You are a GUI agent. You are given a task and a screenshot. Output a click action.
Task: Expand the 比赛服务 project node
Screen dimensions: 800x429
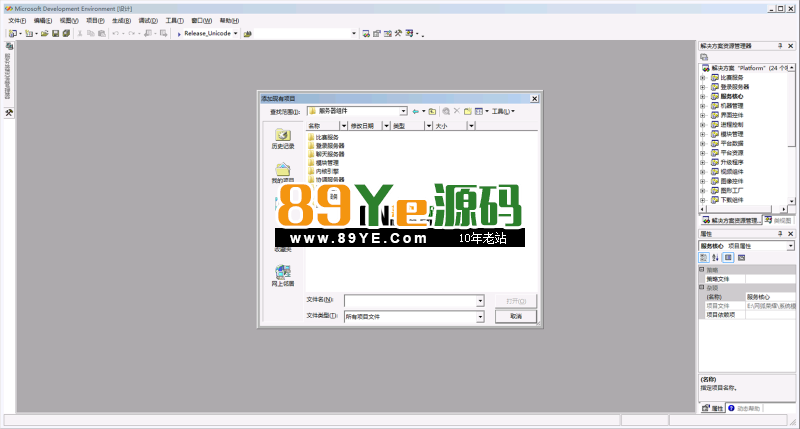703,78
